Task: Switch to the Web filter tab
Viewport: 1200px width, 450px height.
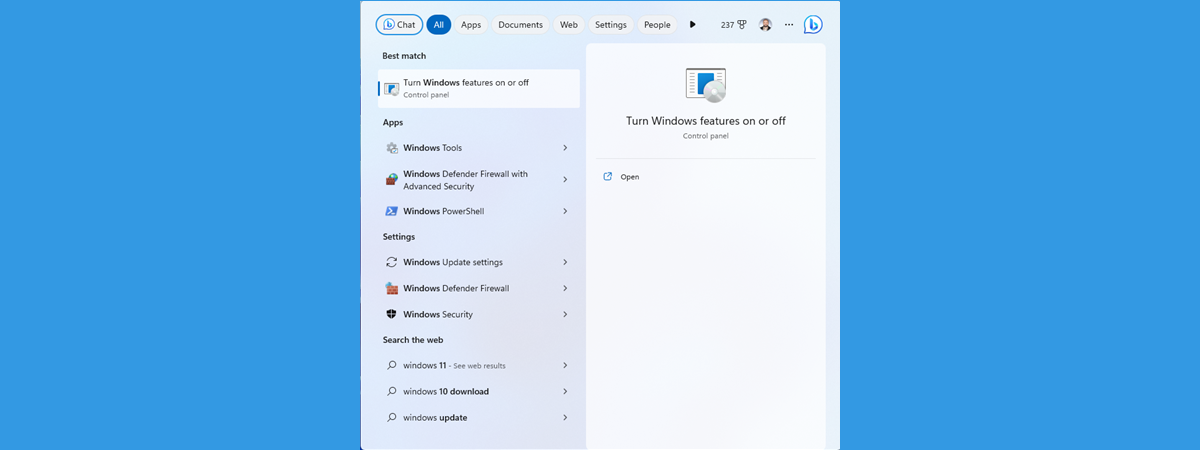Action: pos(569,25)
